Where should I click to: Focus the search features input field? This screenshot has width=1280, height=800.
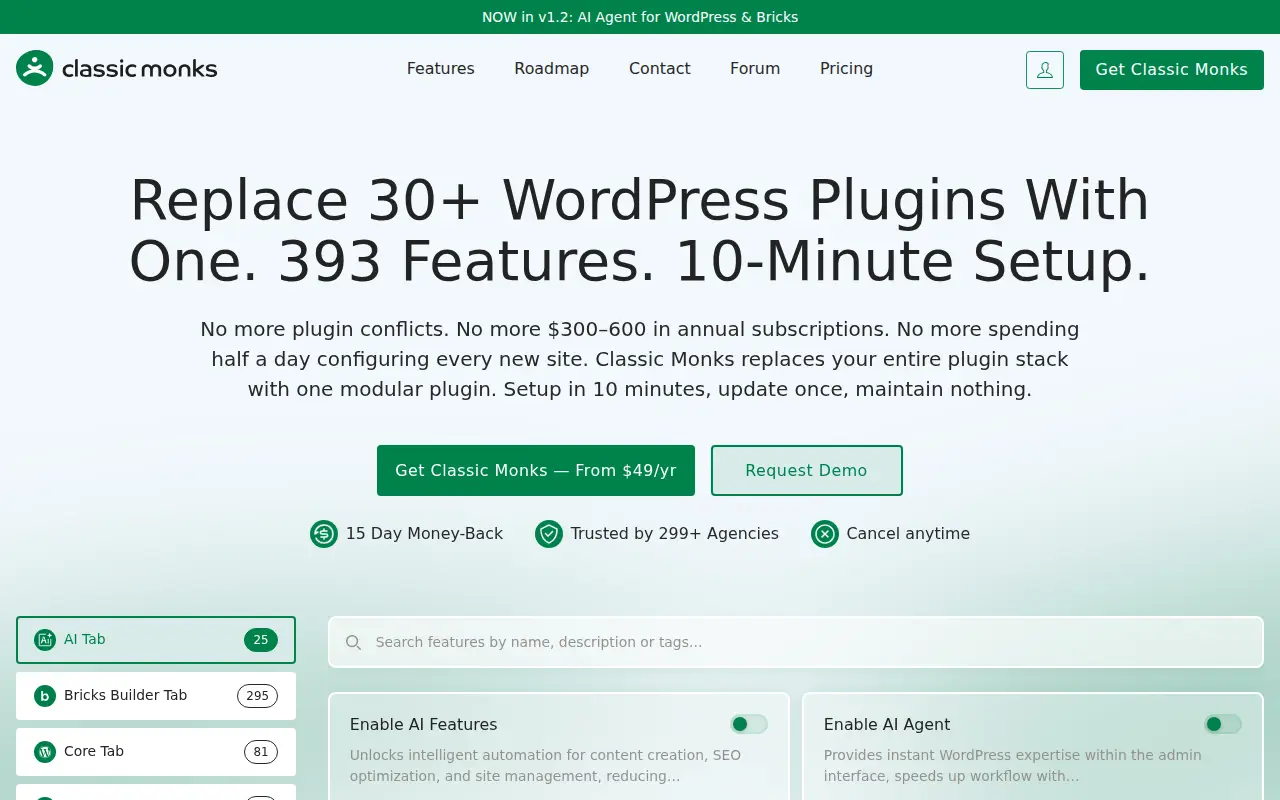(796, 642)
